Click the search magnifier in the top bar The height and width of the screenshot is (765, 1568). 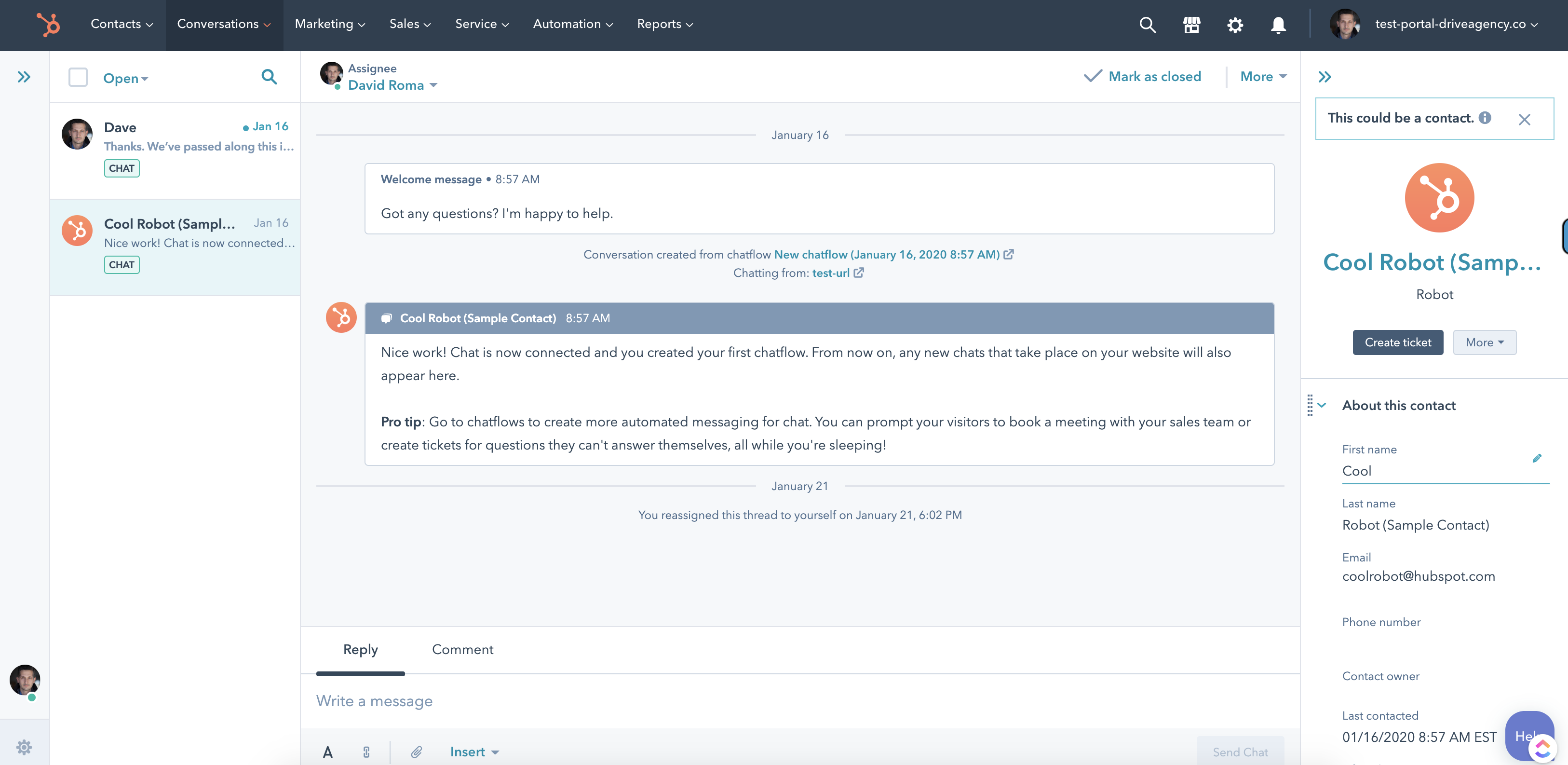(1148, 25)
